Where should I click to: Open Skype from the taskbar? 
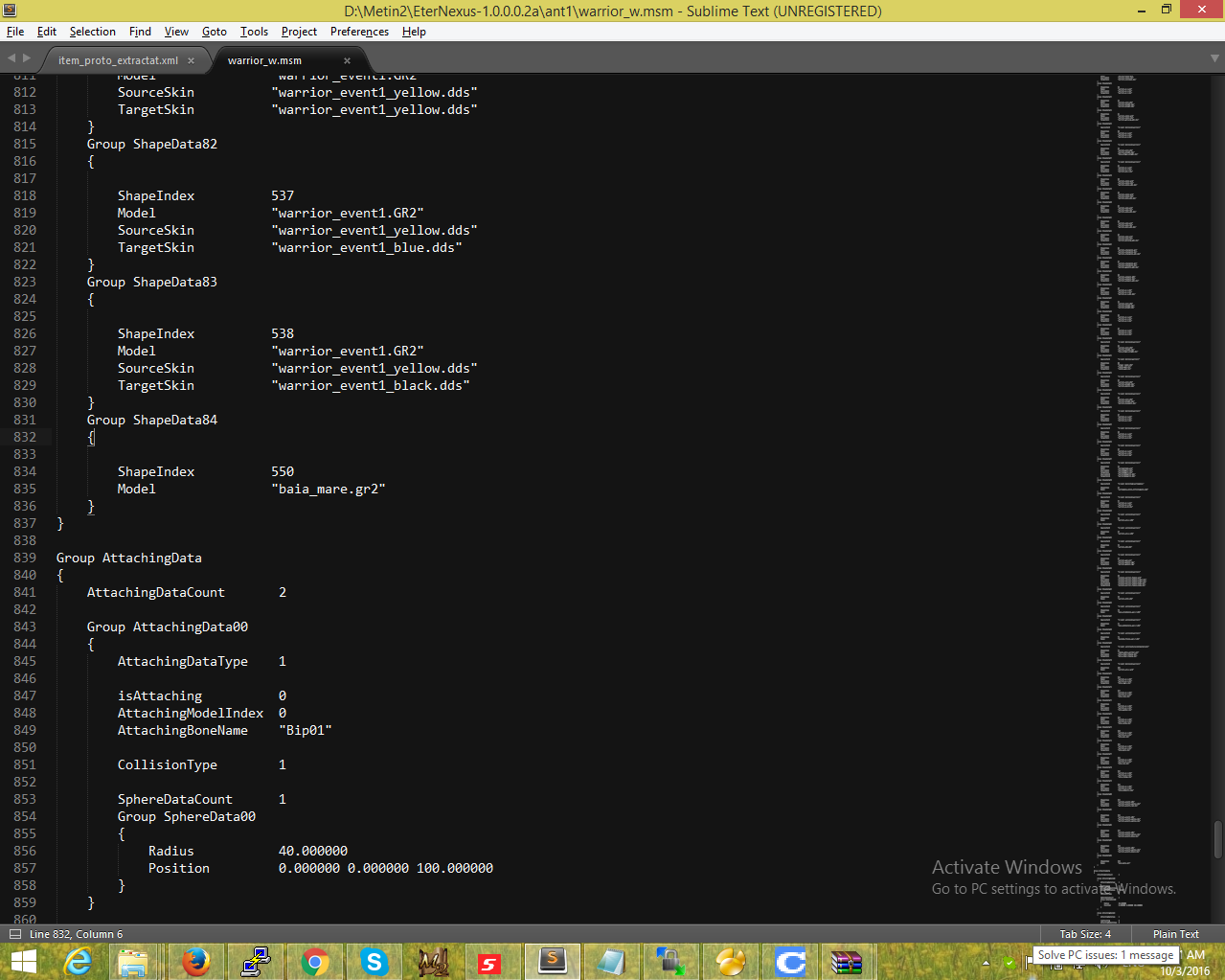point(374,961)
